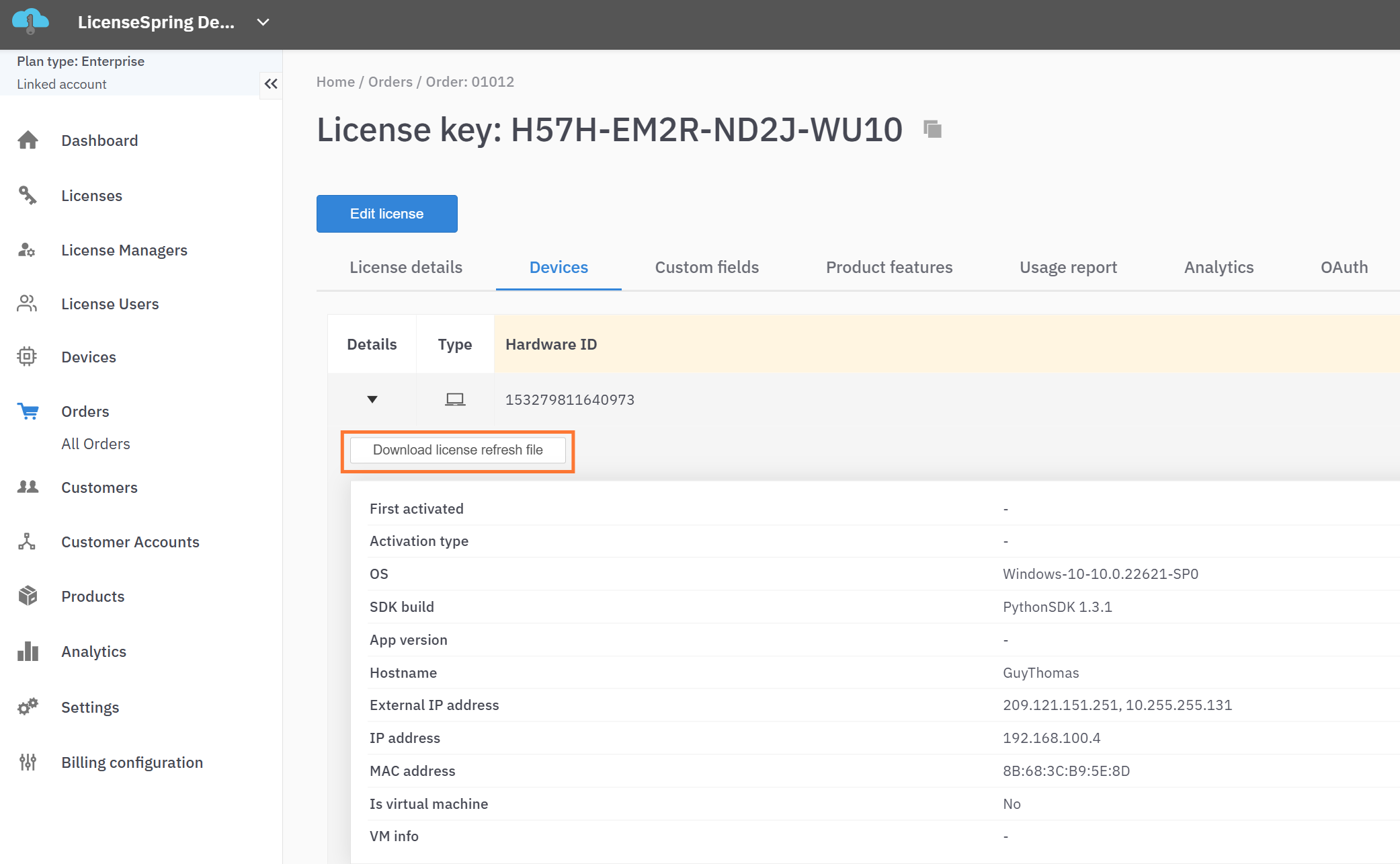Click the Edit license button
Image resolution: width=1400 pixels, height=864 pixels.
(386, 214)
